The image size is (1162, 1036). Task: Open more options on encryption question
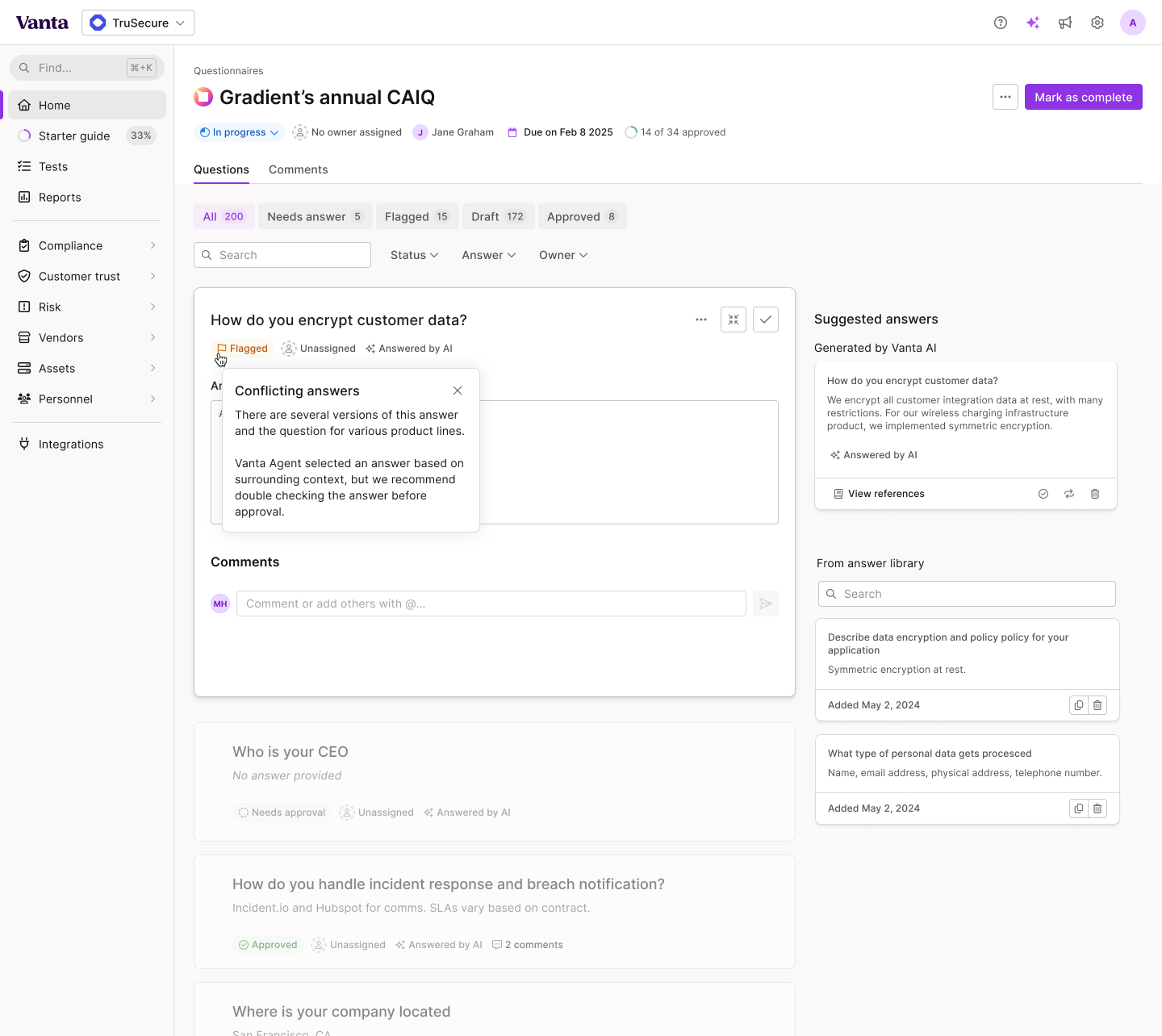(x=701, y=320)
